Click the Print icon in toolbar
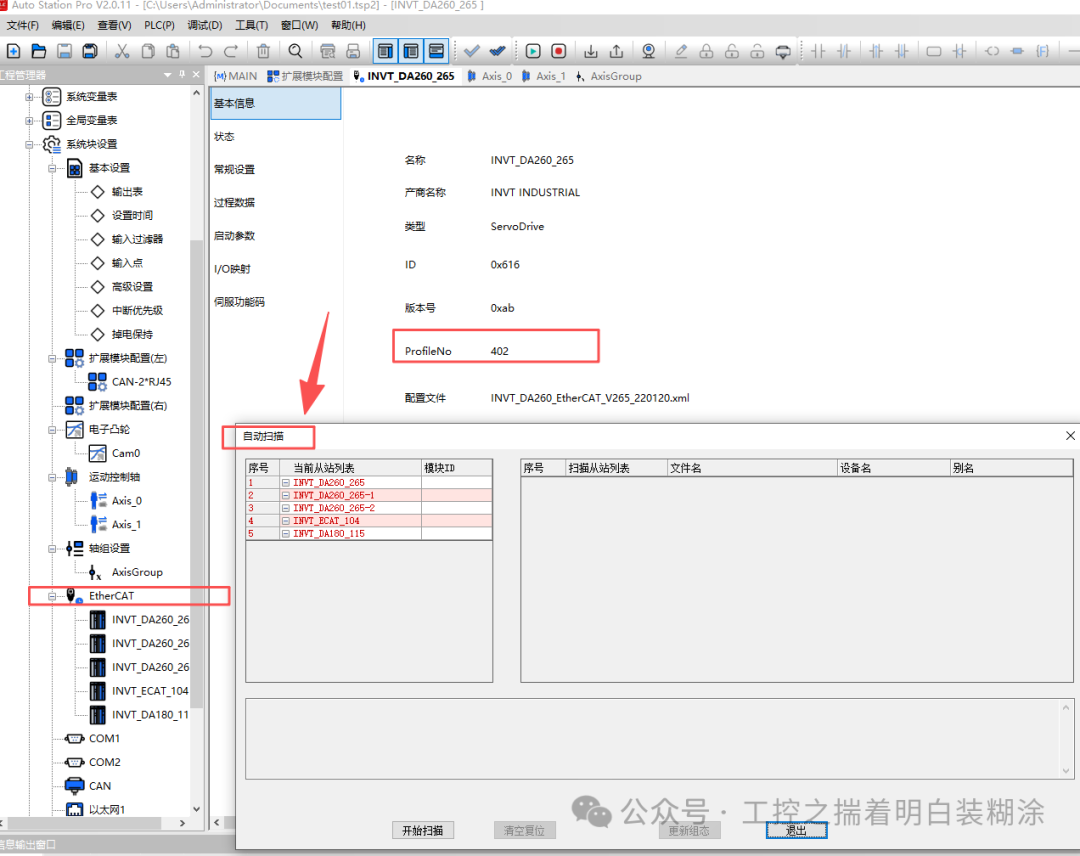Image resolution: width=1080 pixels, height=856 pixels. click(353, 51)
